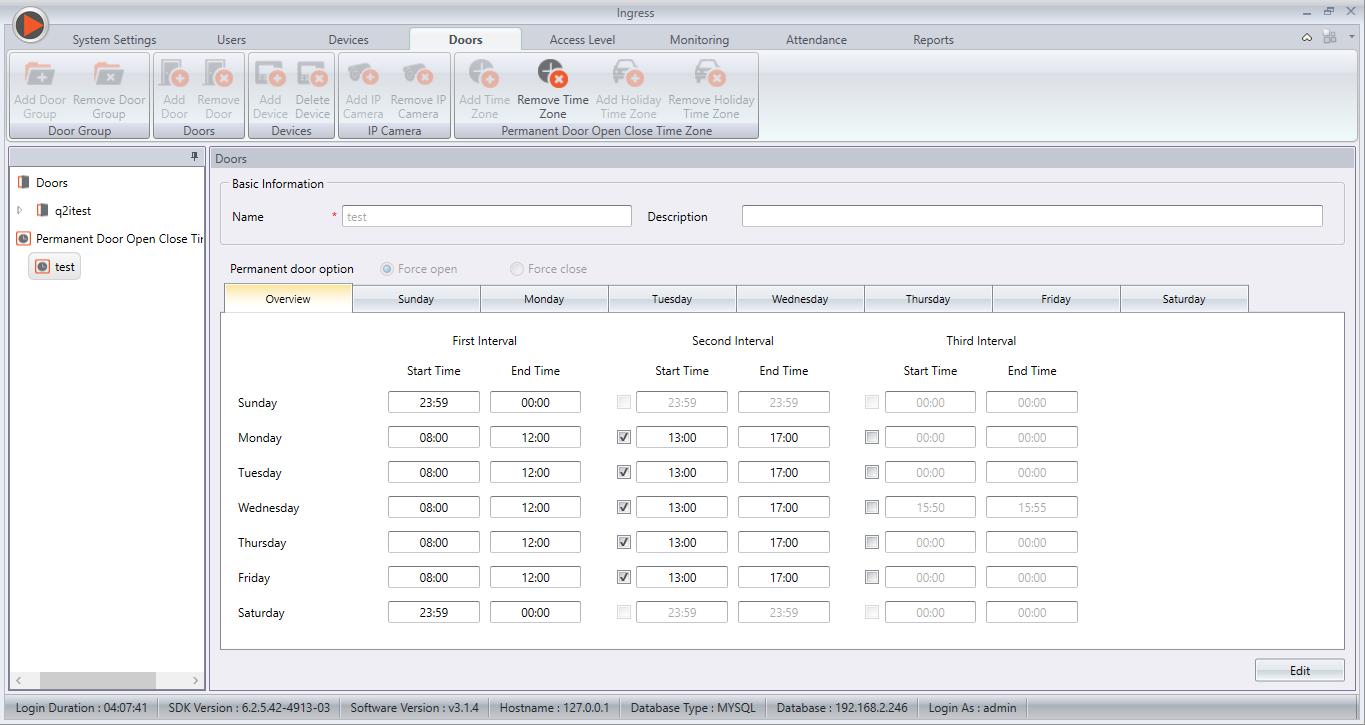Click the Add Time Zone icon
Image resolution: width=1365 pixels, height=725 pixels.
pyautogui.click(x=484, y=75)
